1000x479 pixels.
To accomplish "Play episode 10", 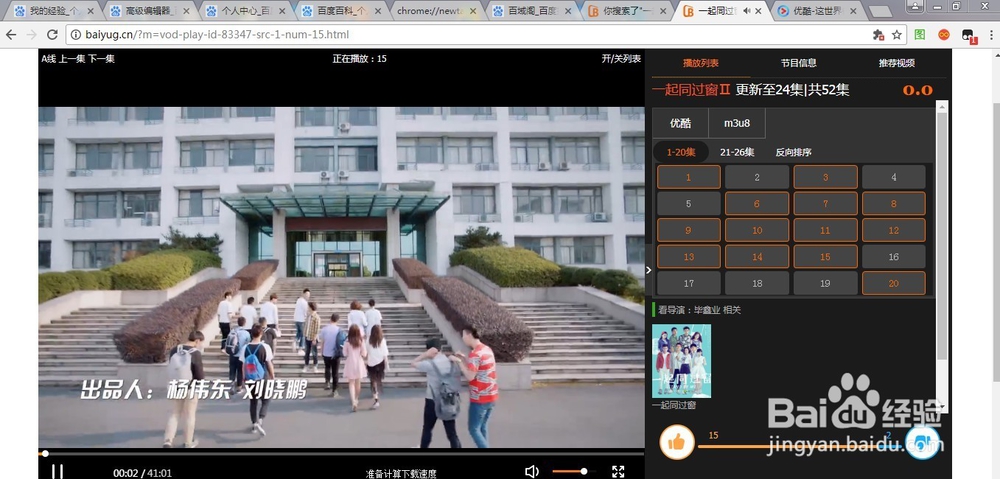I will point(757,230).
